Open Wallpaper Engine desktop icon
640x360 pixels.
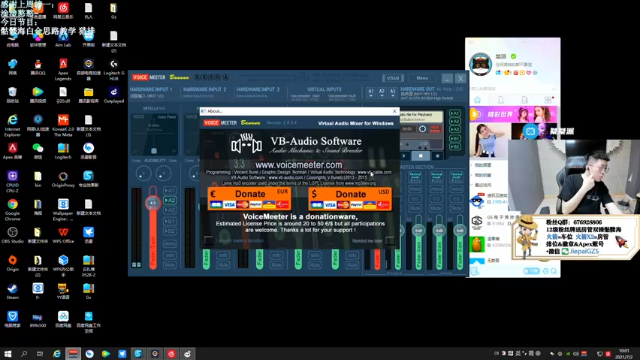(x=63, y=210)
